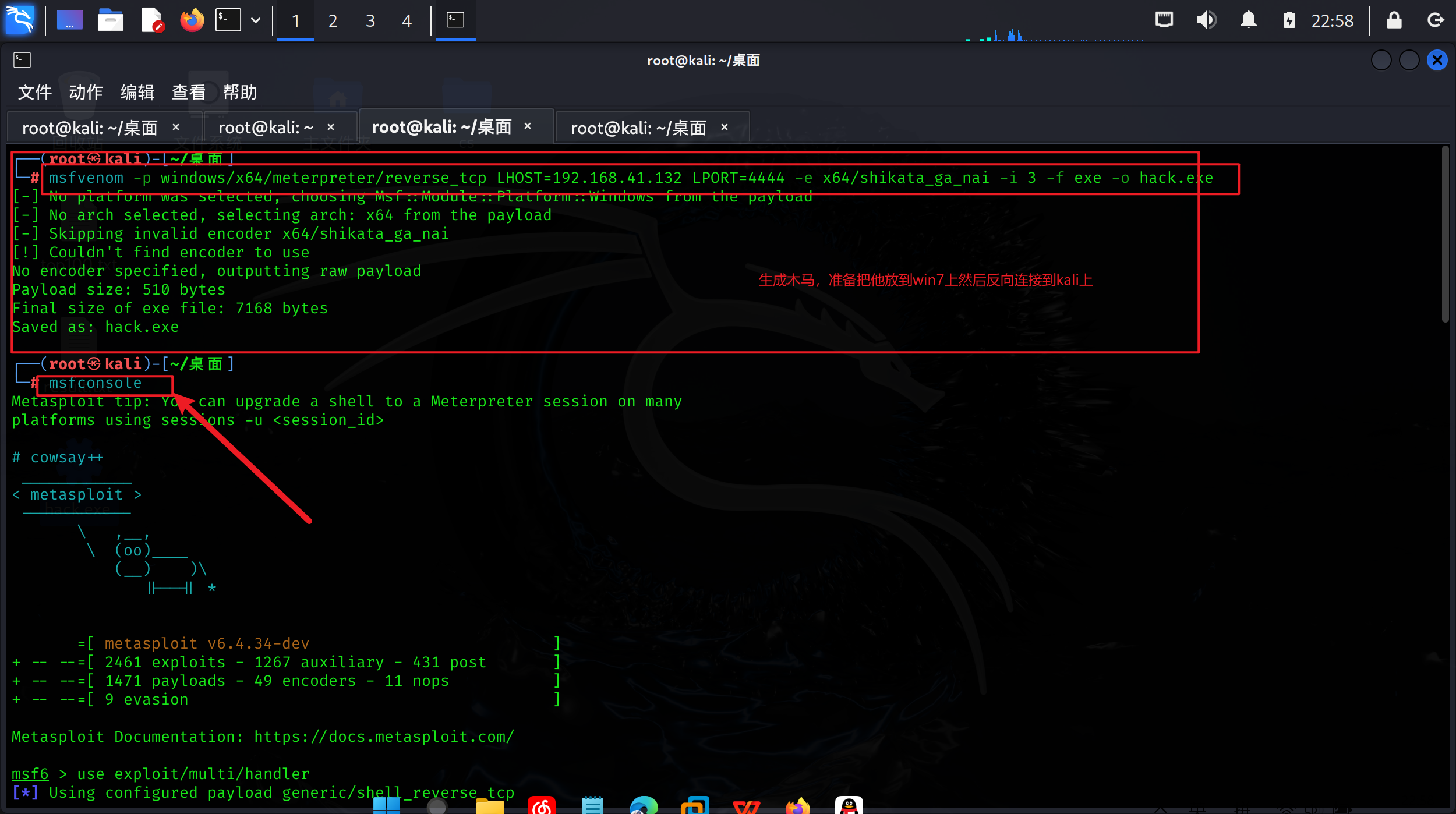Viewport: 1456px width, 814px height.
Task: Click the 22:58 clock
Action: point(1332,21)
